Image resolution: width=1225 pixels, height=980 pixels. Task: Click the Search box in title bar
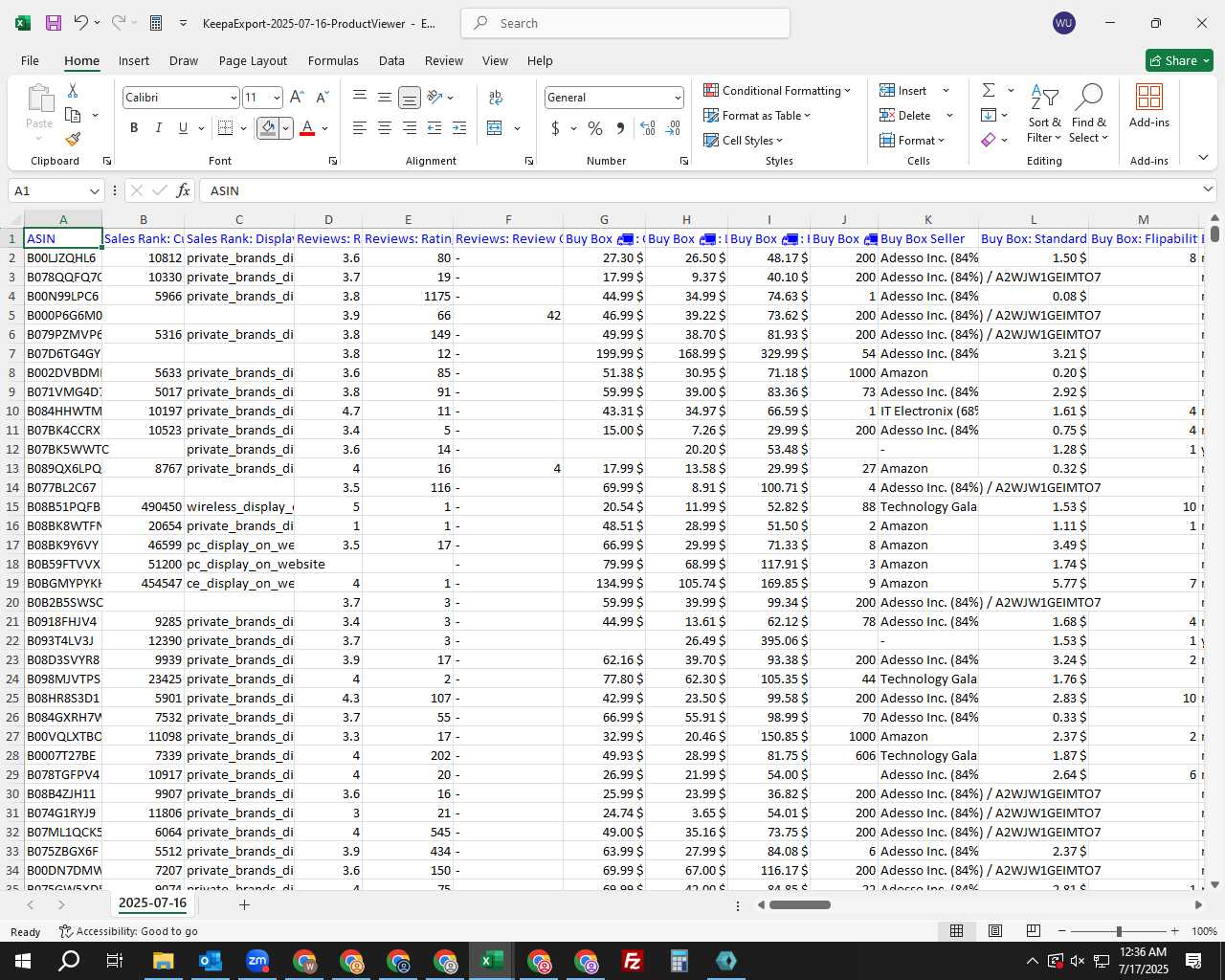(626, 23)
